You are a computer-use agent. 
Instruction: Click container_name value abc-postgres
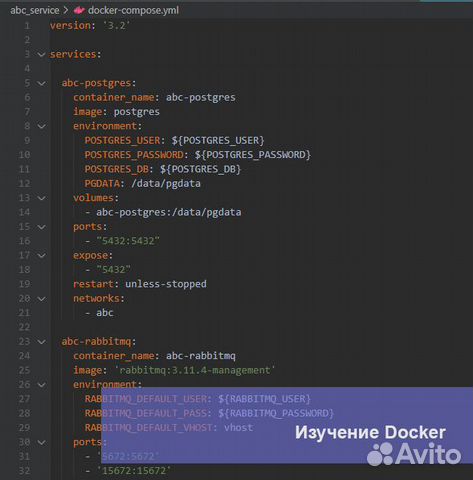[x=201, y=97]
